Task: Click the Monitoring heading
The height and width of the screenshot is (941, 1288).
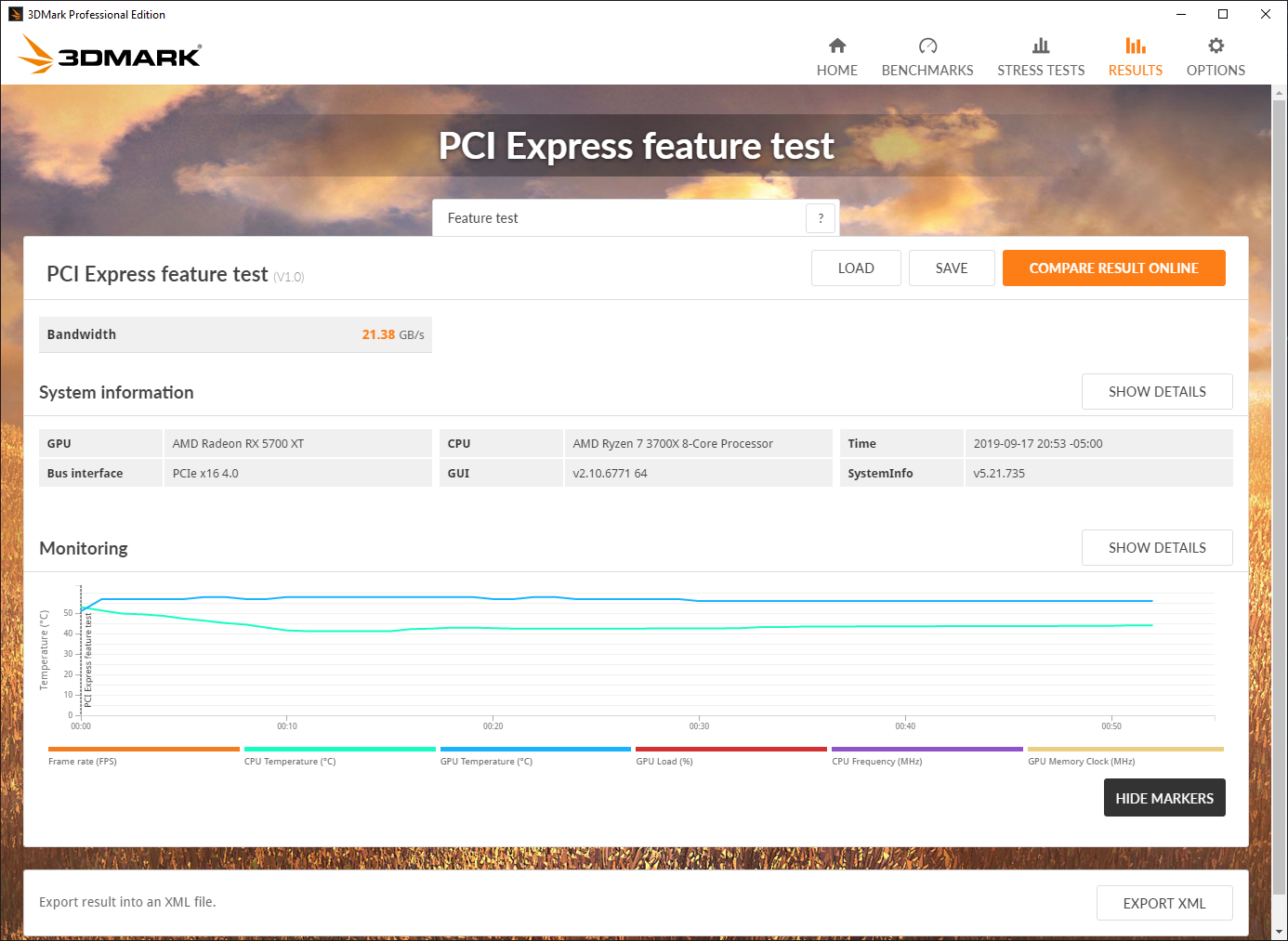Action: [84, 549]
